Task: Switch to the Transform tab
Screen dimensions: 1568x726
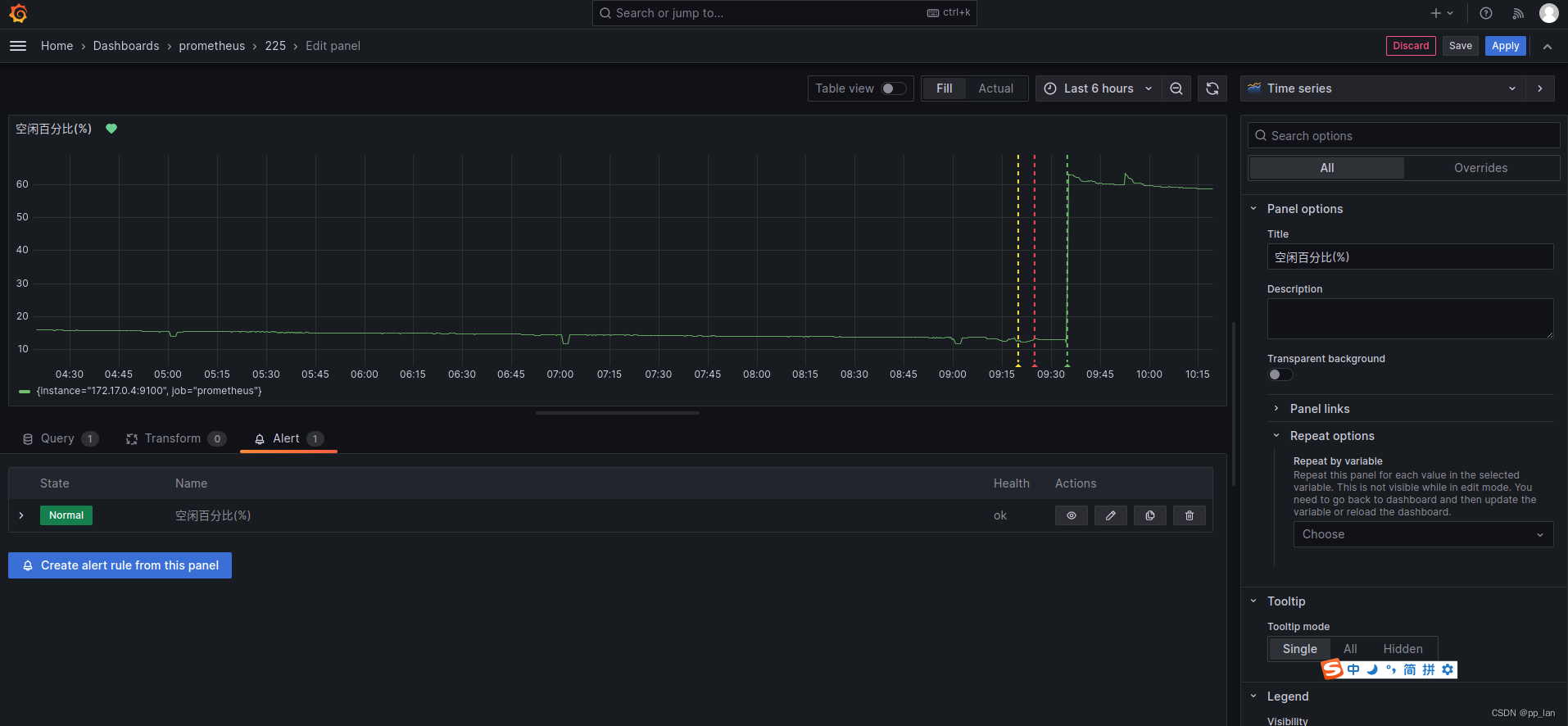Action: pos(175,439)
